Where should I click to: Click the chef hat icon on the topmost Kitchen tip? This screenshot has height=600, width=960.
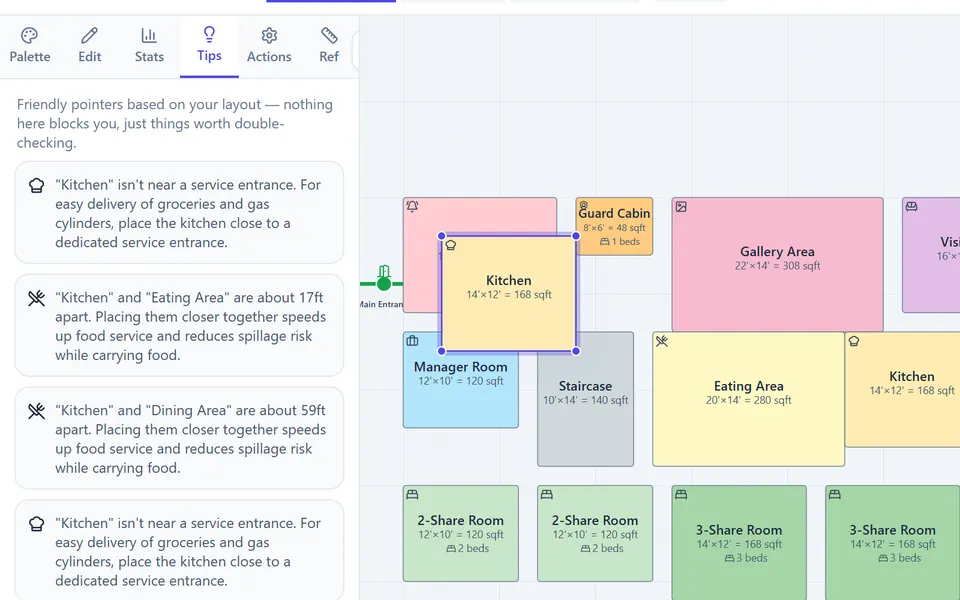[x=37, y=186]
